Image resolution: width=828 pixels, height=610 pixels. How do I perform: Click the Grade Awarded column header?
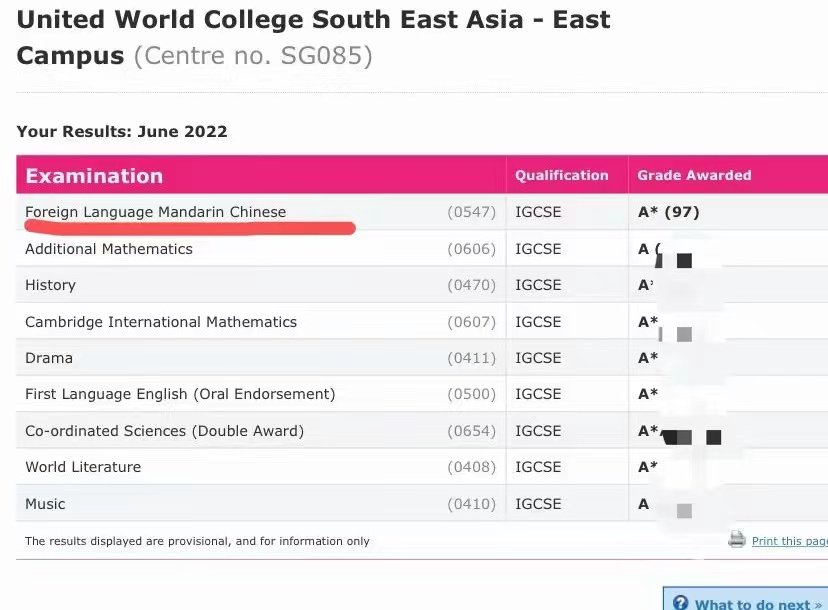(694, 175)
